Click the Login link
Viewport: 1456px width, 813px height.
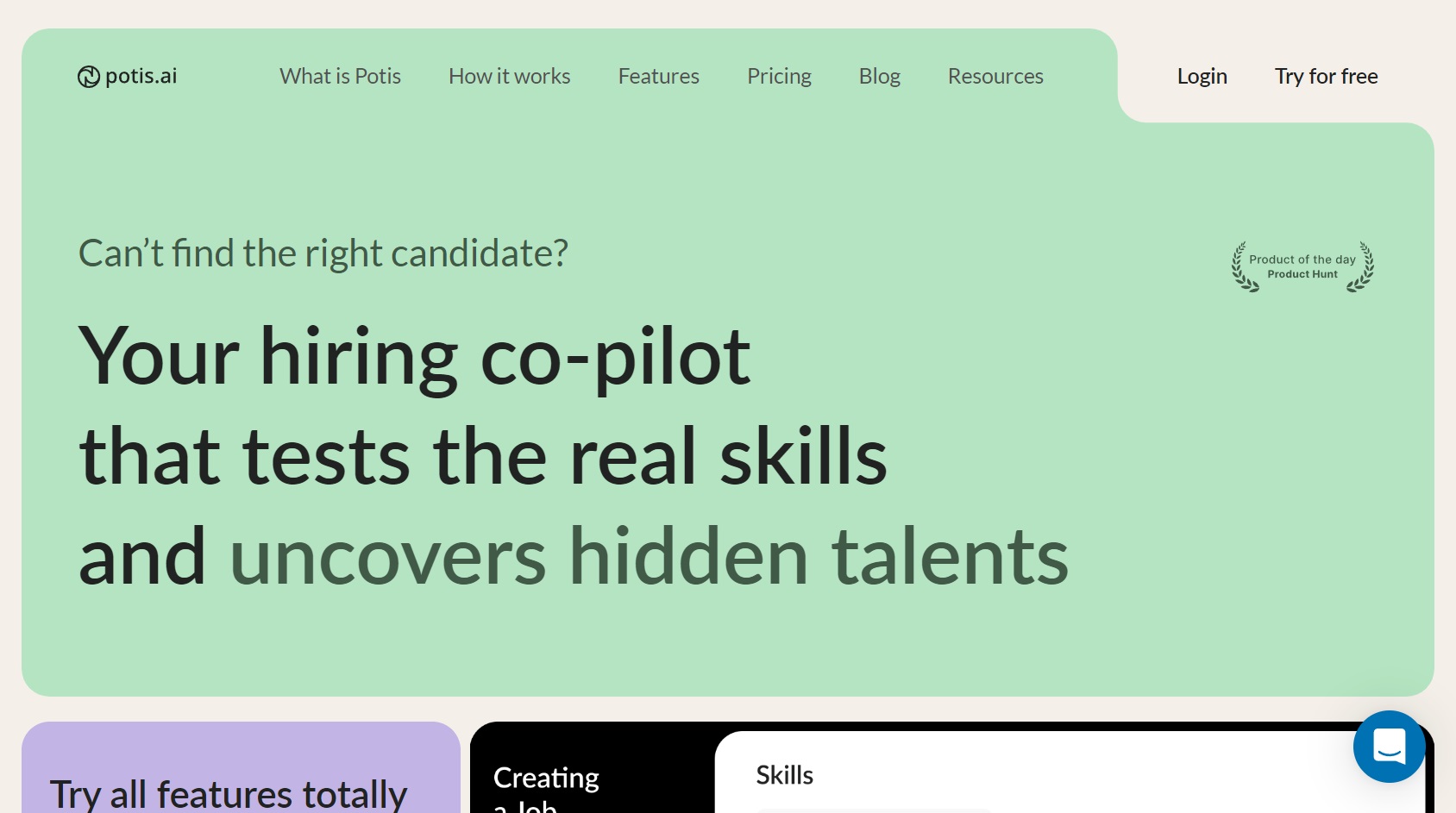1202,76
